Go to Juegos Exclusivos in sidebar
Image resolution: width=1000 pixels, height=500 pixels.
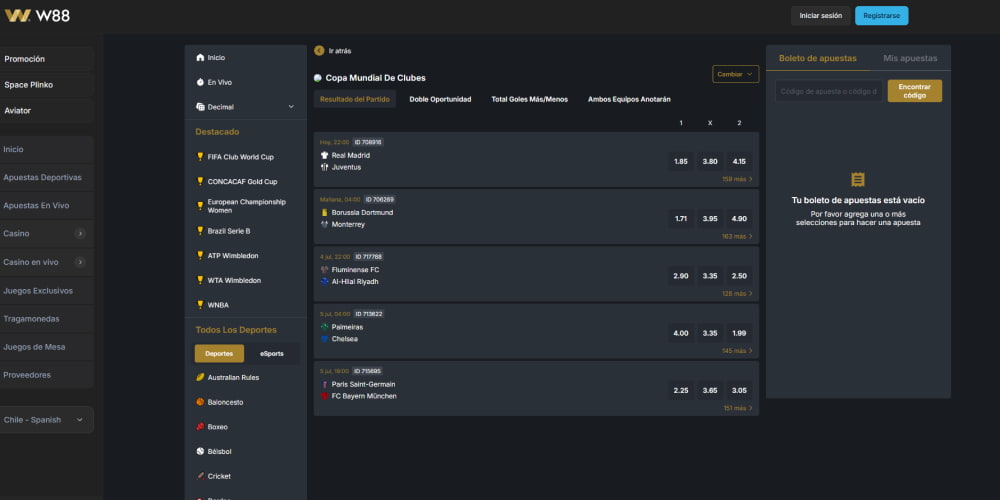point(46,290)
